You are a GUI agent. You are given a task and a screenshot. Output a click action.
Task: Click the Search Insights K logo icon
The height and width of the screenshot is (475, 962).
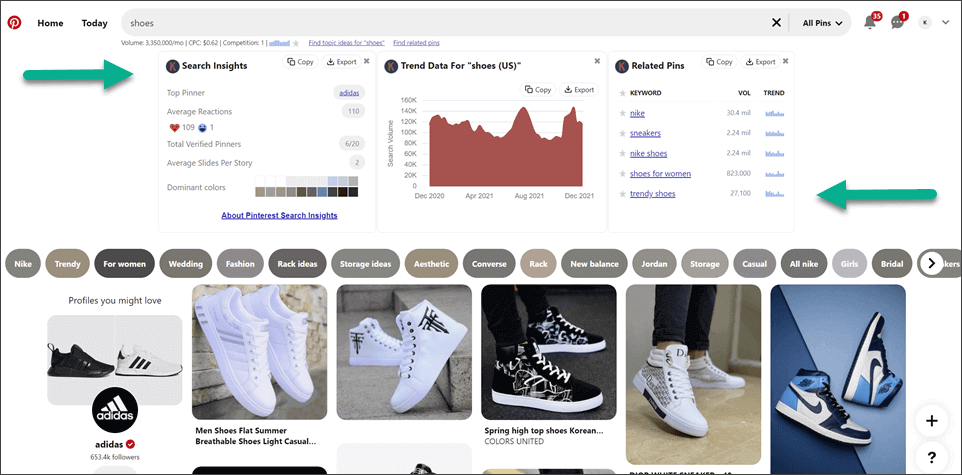click(x=172, y=66)
